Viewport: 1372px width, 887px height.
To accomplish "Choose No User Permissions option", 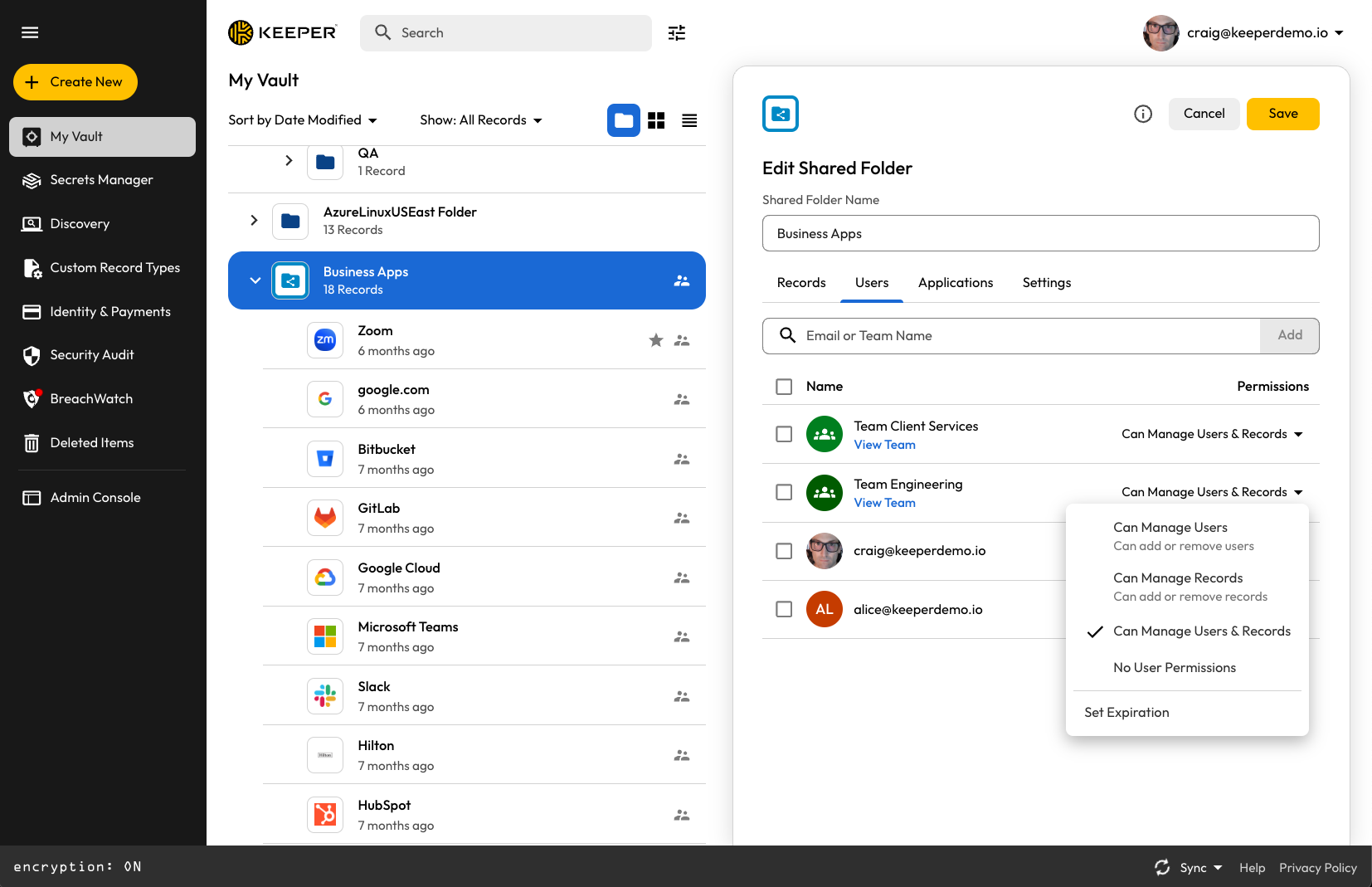I will (1174, 668).
